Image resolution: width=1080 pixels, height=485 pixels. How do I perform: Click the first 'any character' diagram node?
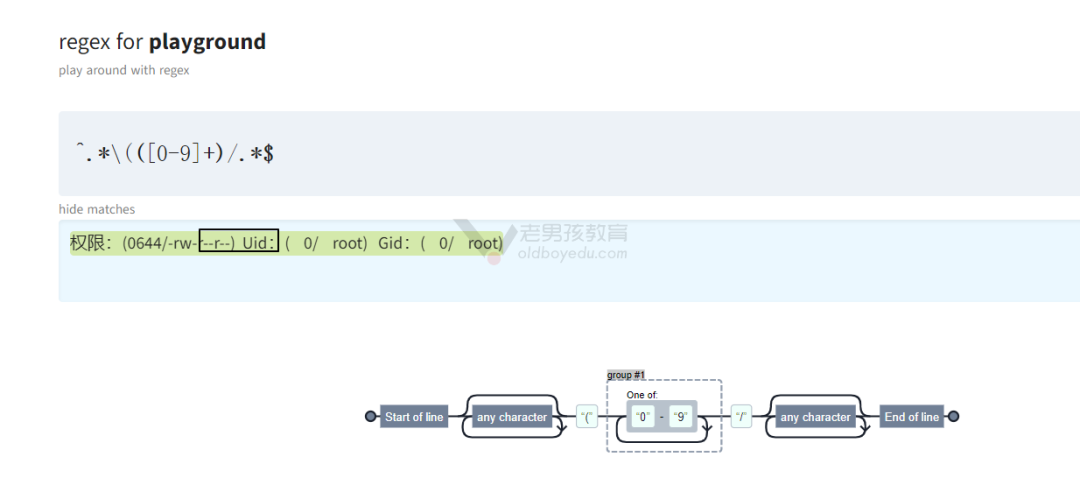tap(512, 417)
